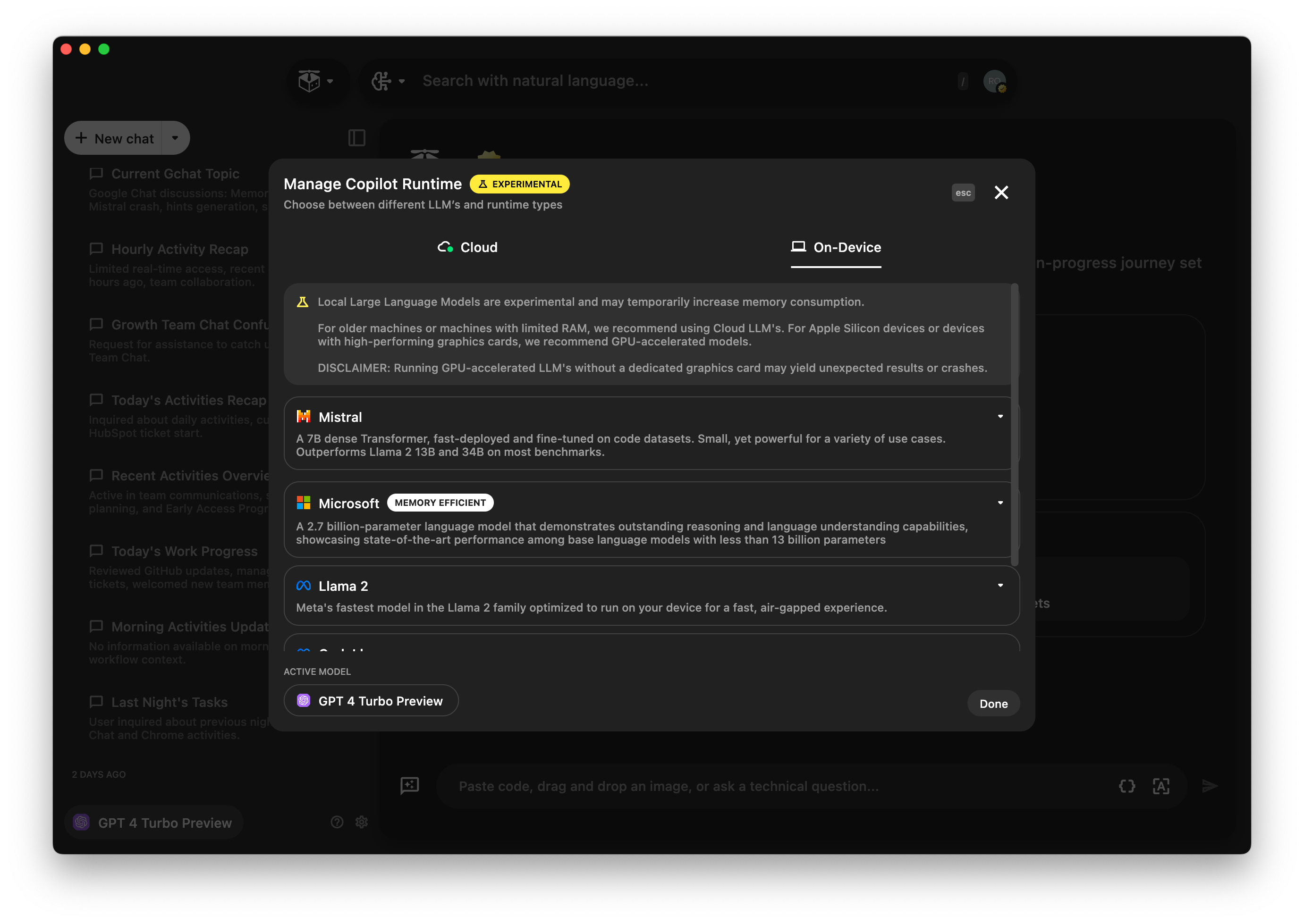Click the Microsoft logo icon
The image size is (1304, 924).
point(303,502)
